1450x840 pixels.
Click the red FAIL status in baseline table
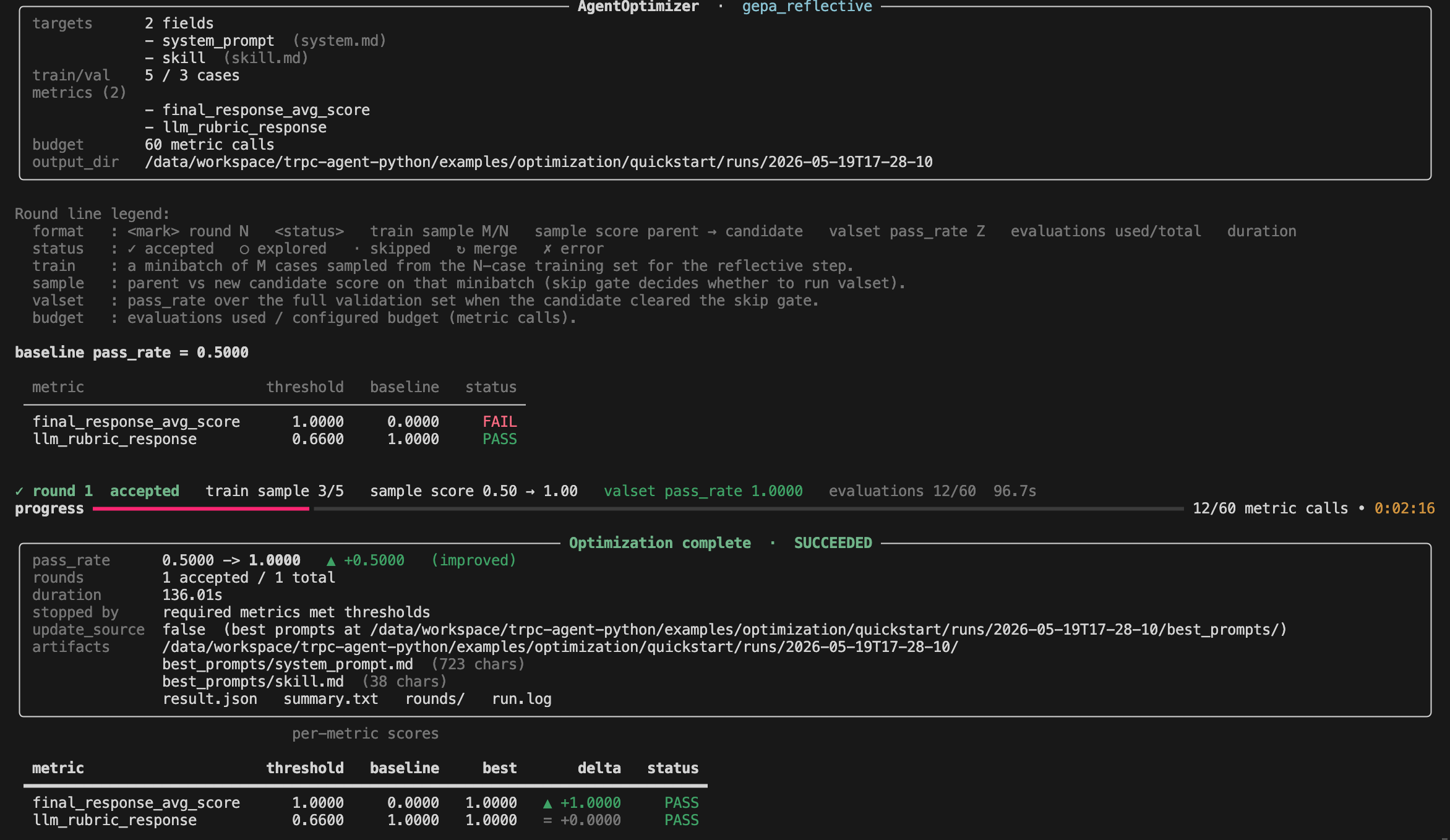click(x=500, y=422)
